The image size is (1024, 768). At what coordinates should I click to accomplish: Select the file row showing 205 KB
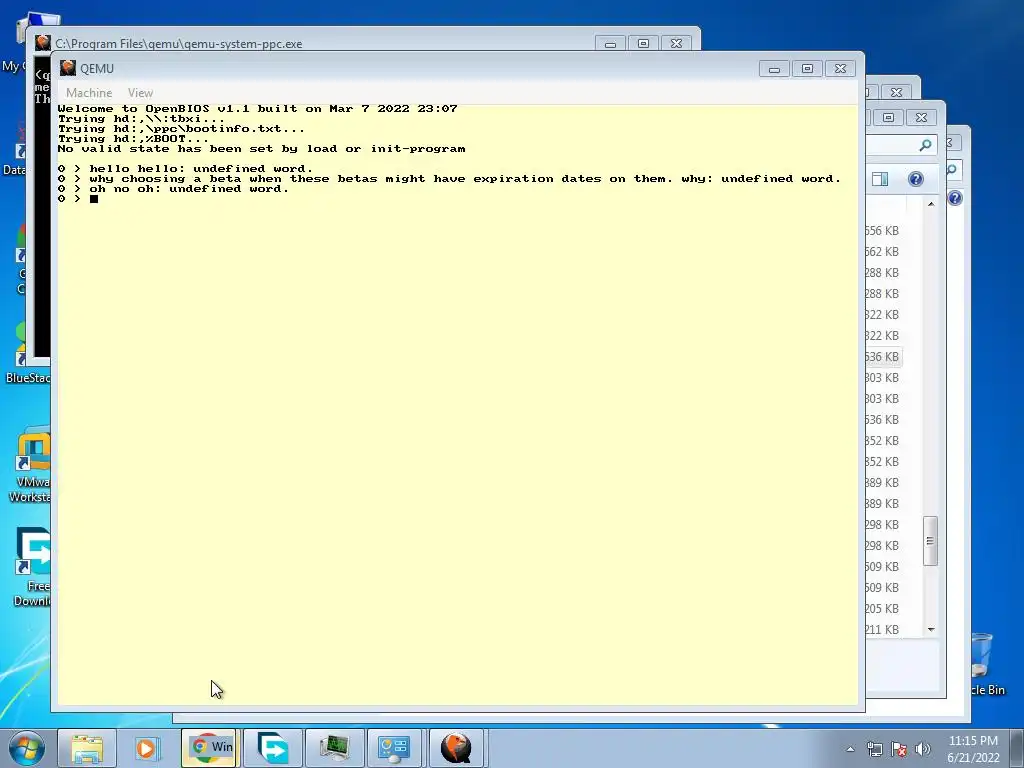tap(883, 608)
